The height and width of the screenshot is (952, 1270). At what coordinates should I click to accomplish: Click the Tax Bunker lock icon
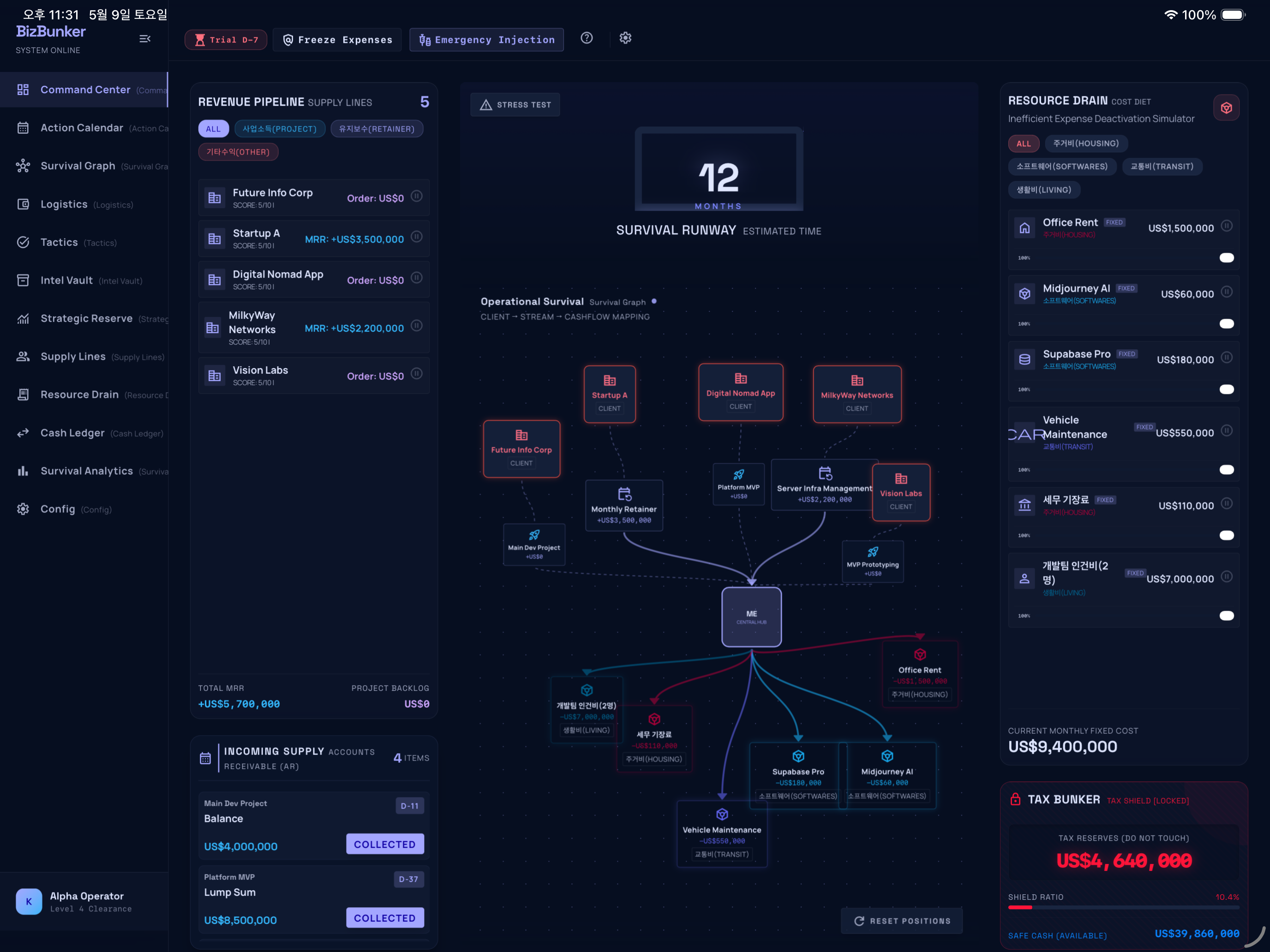pos(1015,799)
